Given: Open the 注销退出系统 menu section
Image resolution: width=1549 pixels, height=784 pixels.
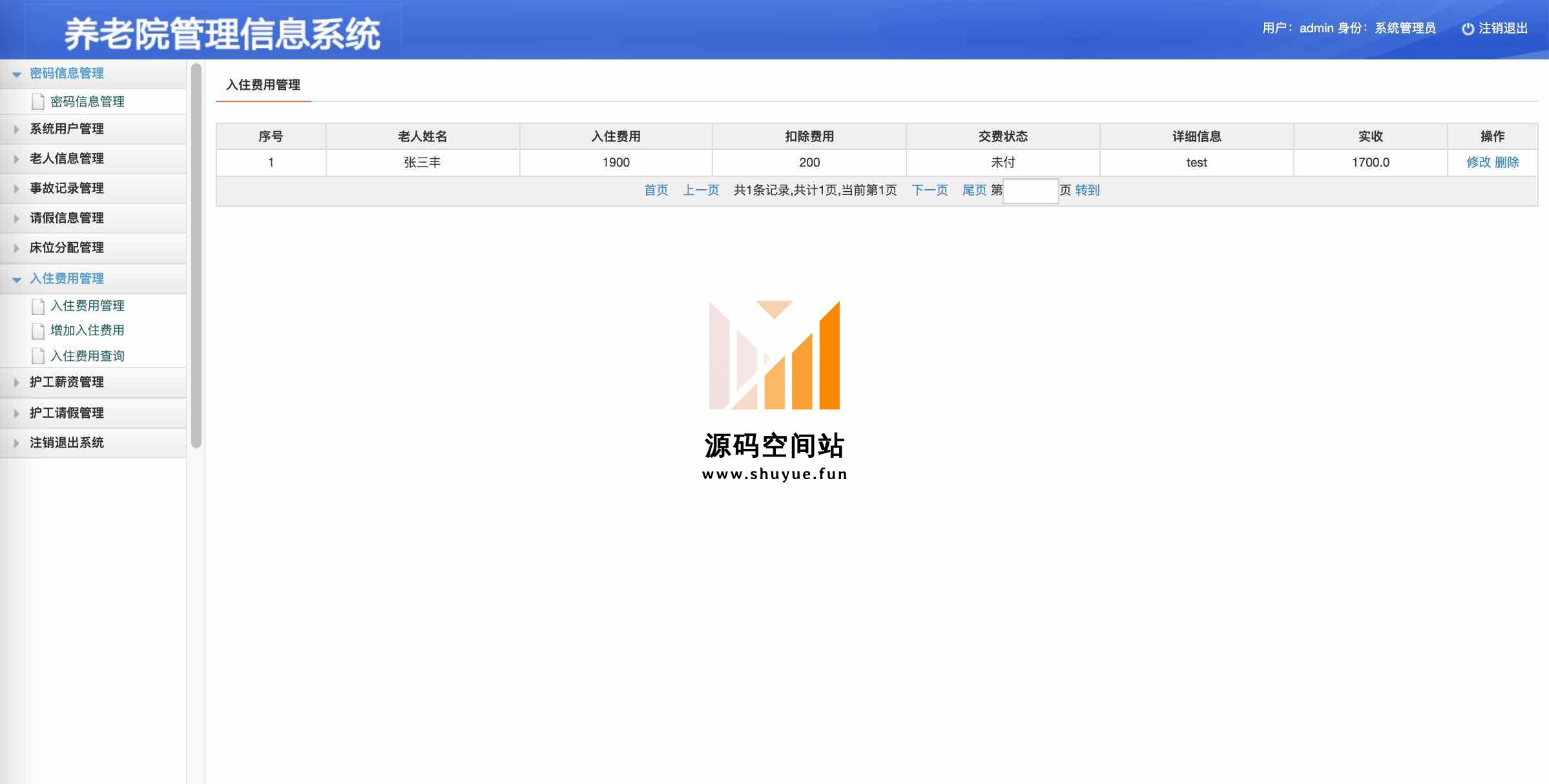Looking at the screenshot, I should pyautogui.click(x=93, y=443).
